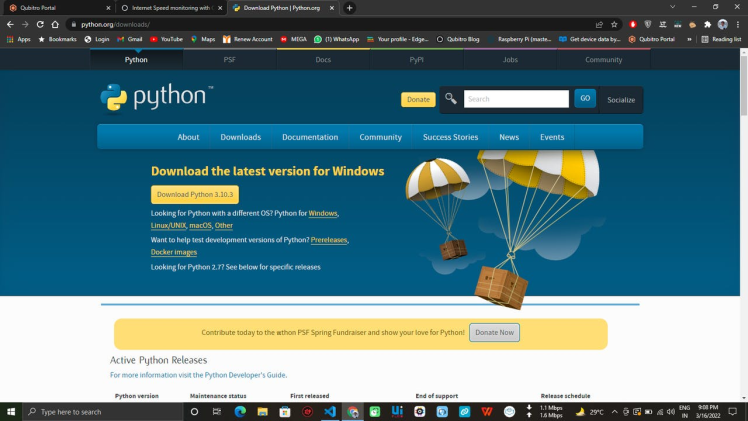Open File Explorer from the taskbar

[262, 411]
